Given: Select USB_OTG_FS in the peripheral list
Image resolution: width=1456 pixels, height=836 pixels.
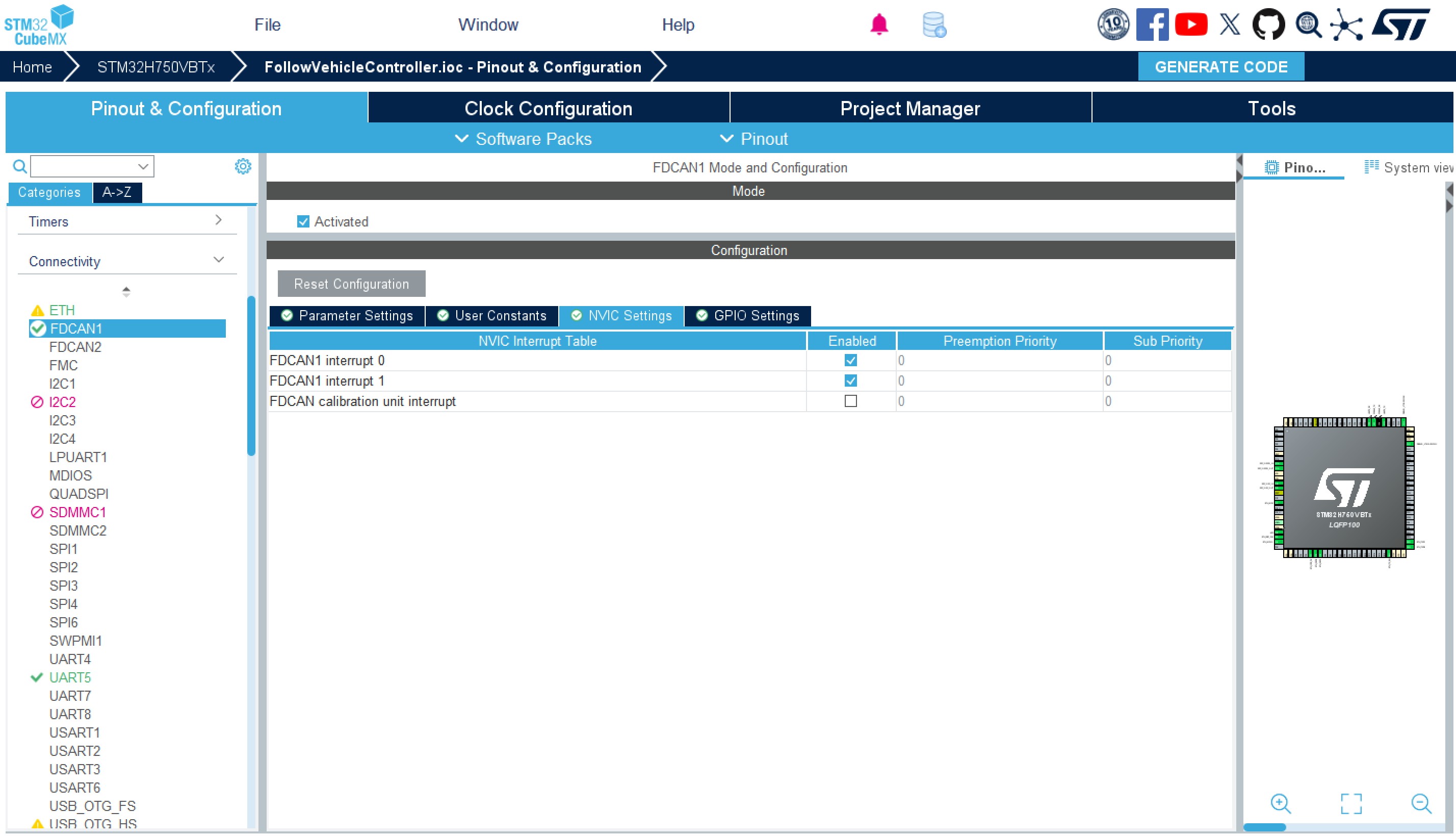Looking at the screenshot, I should click(92, 806).
